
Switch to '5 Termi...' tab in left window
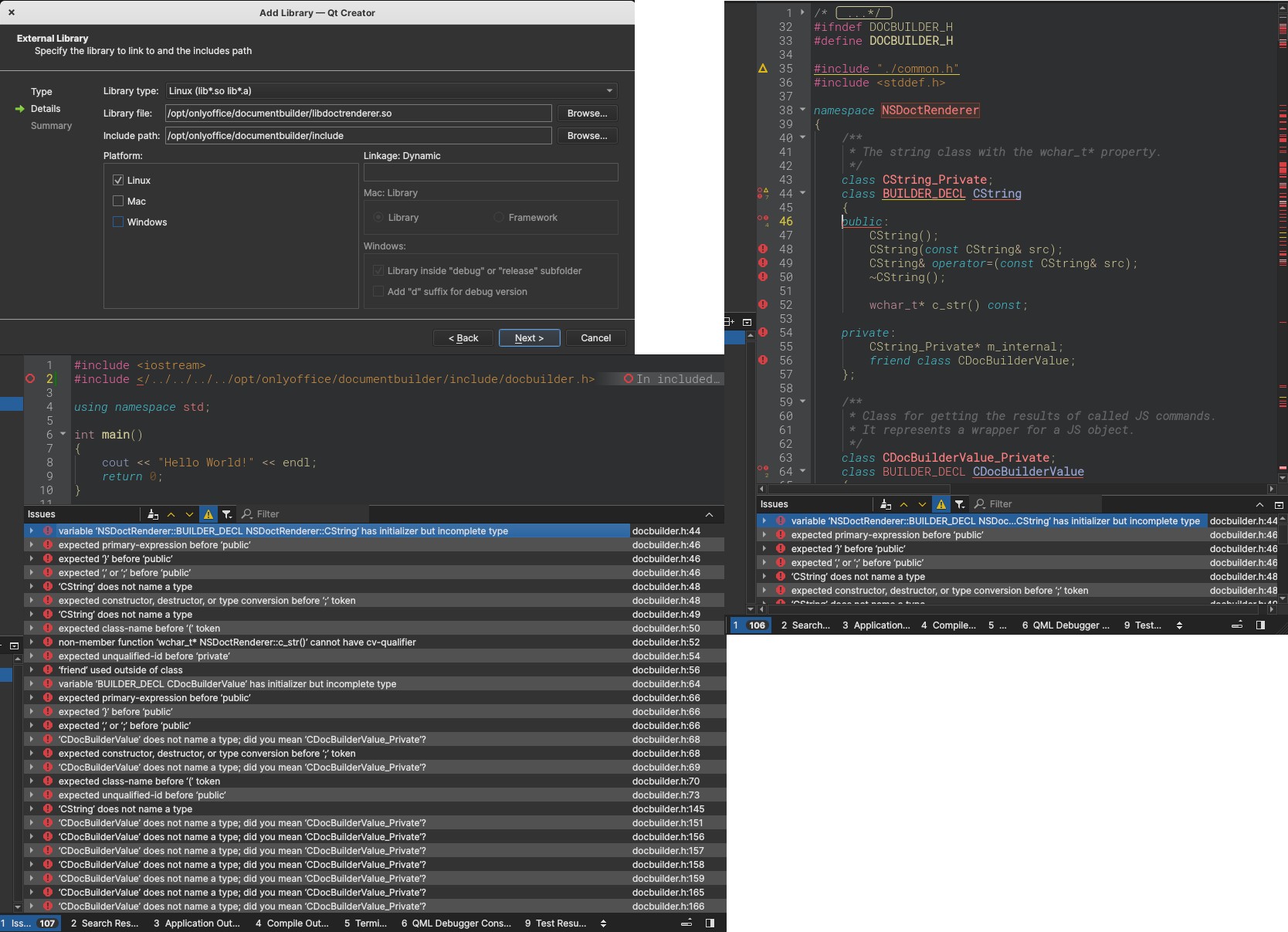click(366, 923)
